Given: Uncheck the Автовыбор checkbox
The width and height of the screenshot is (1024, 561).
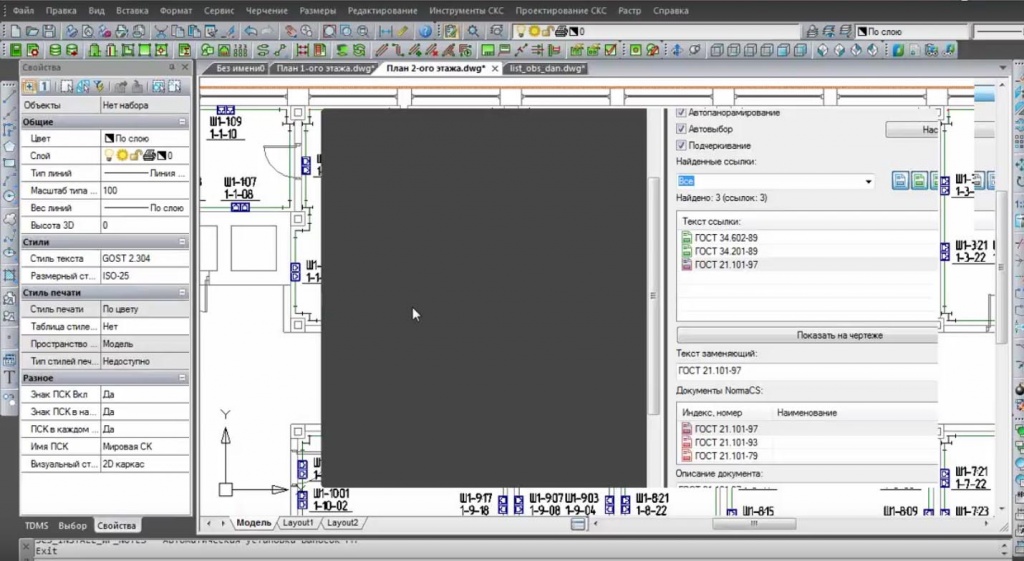Looking at the screenshot, I should (x=681, y=129).
